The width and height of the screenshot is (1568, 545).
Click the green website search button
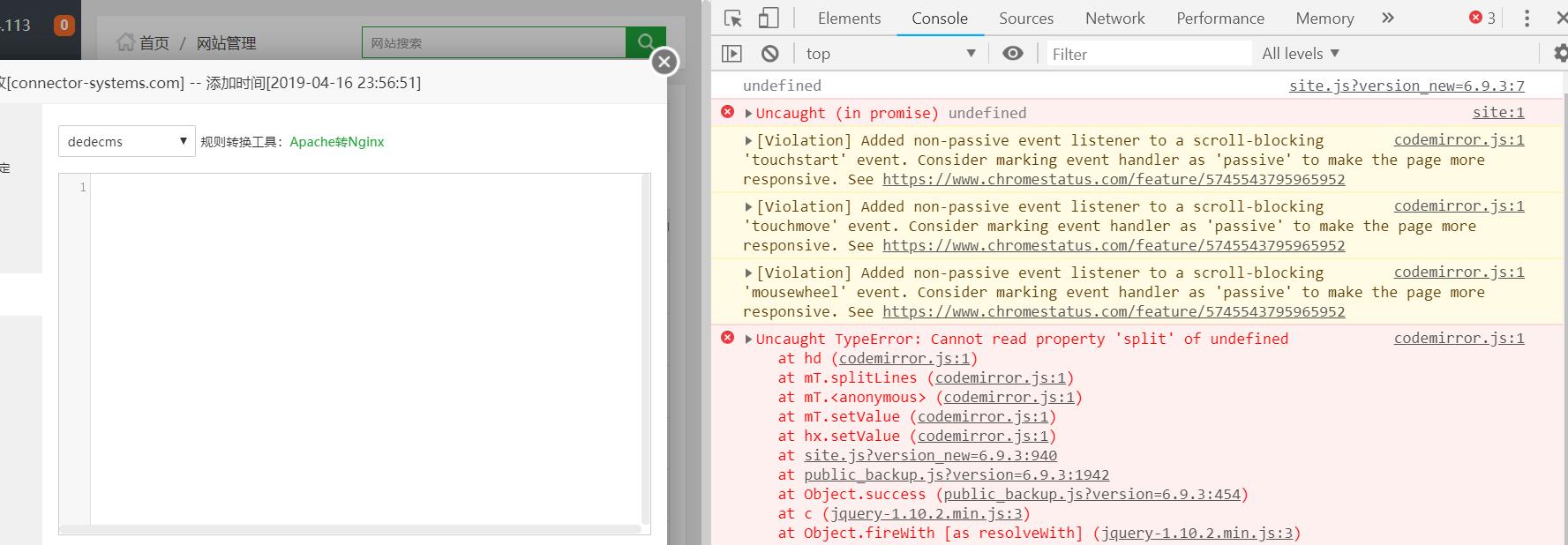(646, 41)
